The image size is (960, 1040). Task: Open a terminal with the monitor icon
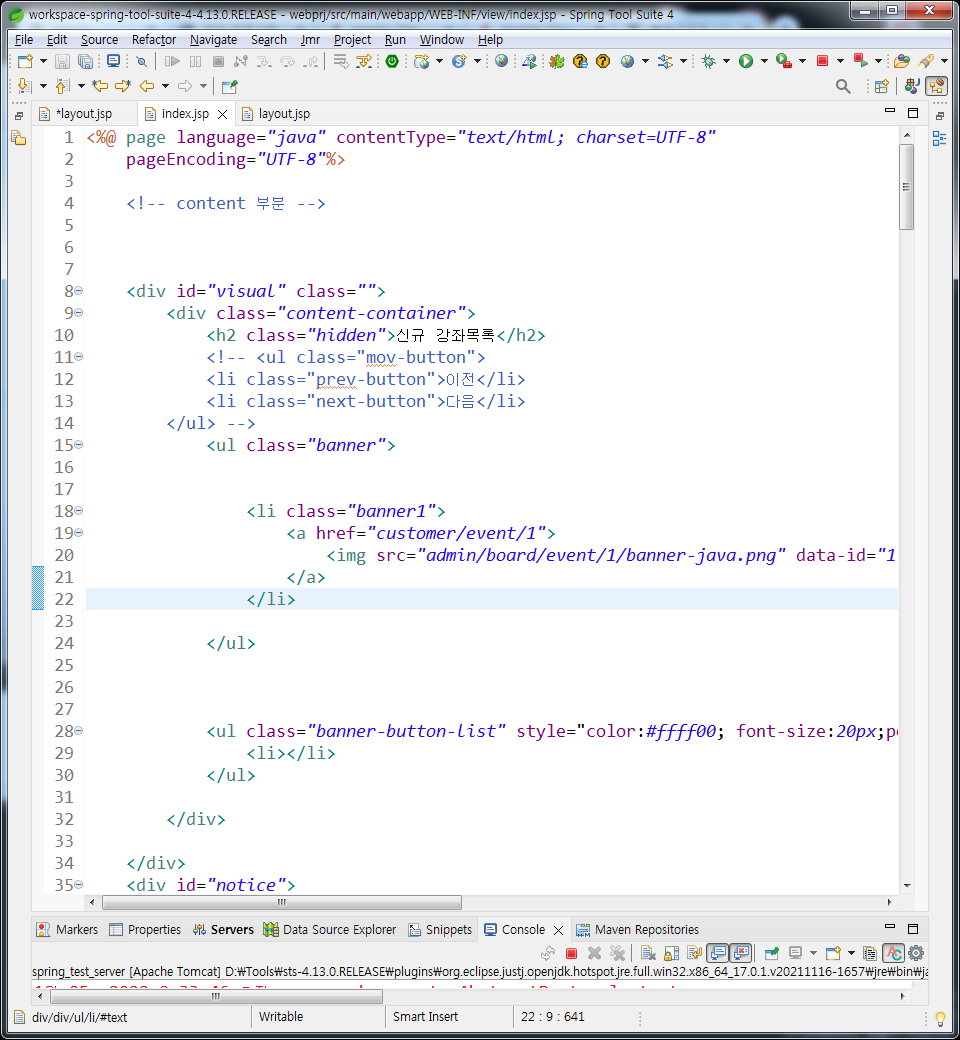pos(113,62)
